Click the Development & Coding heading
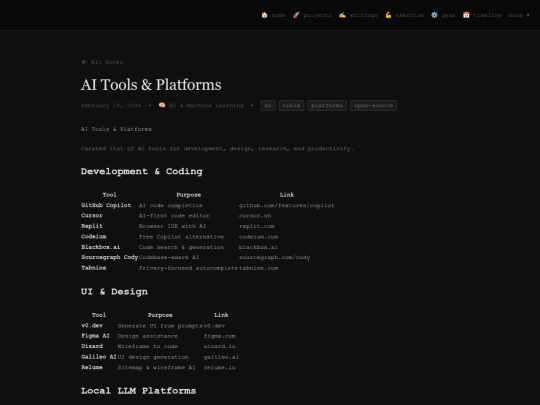 coord(142,171)
